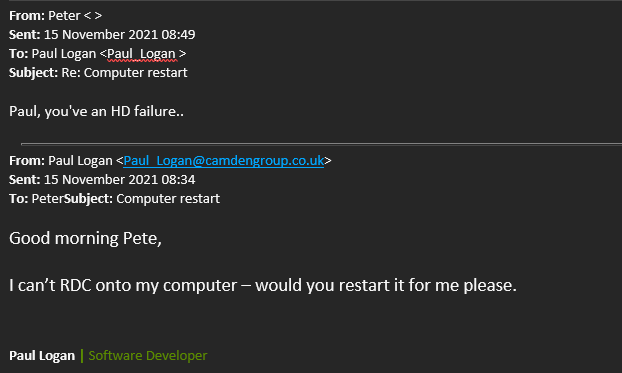Image resolution: width=622 pixels, height=373 pixels.
Task: Select the 15 November 2021 08:34 sent timestamp
Action: 119,180
